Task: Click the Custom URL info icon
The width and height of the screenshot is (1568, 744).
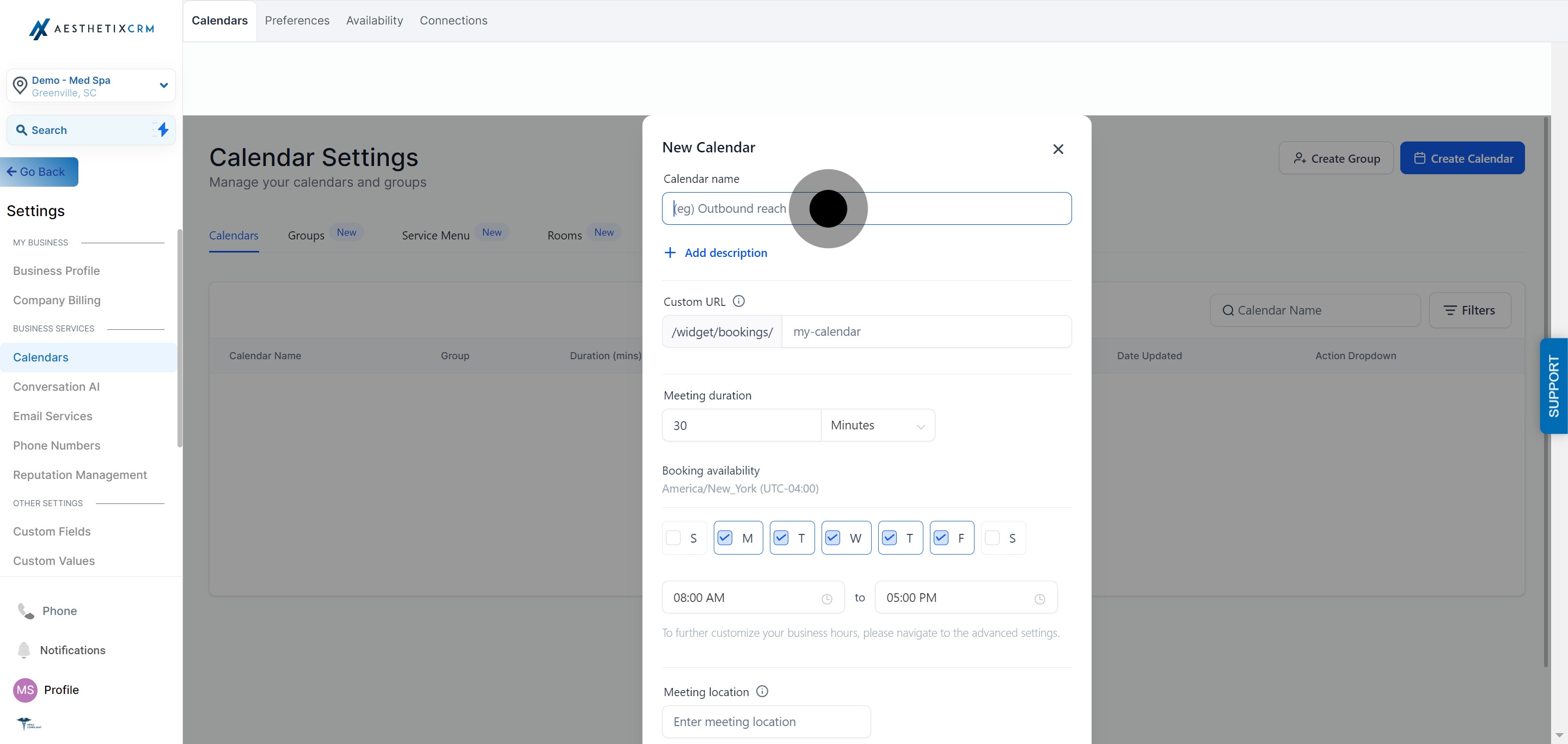Action: [x=738, y=301]
